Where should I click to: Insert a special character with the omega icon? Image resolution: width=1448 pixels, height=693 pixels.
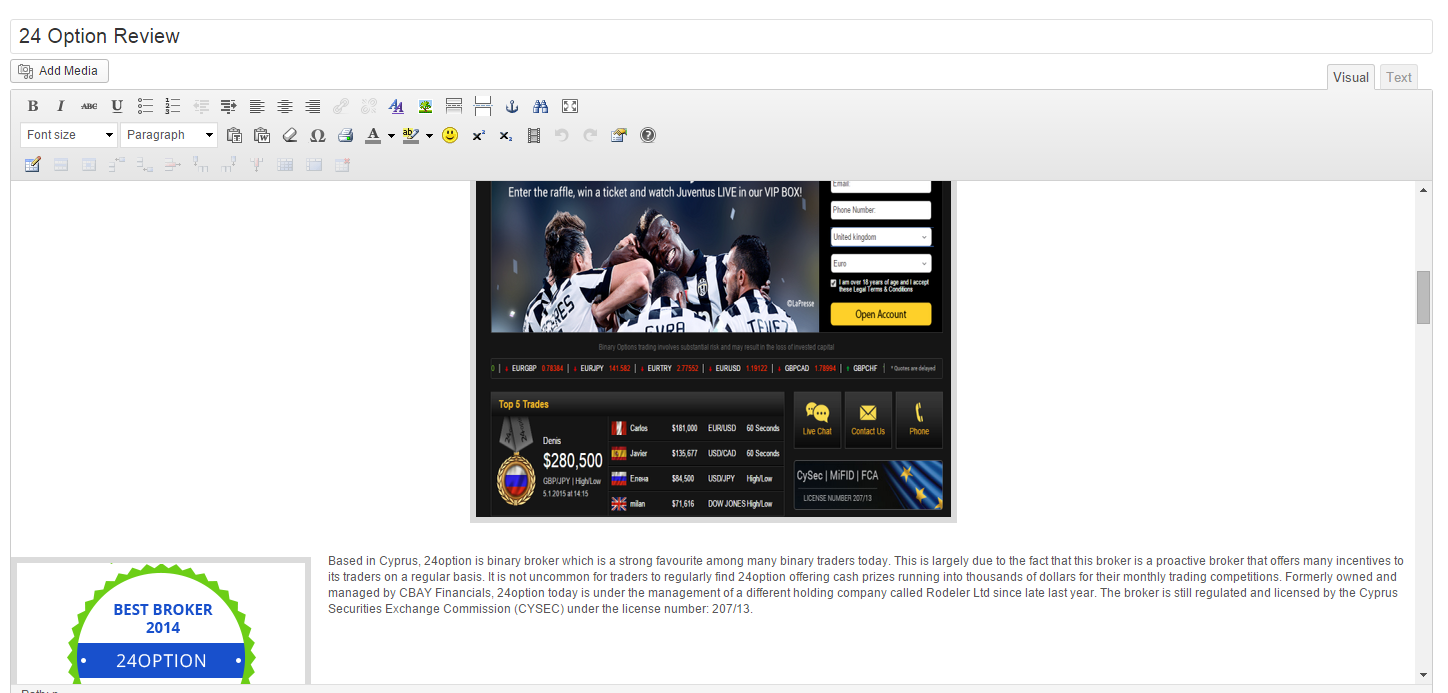click(318, 135)
